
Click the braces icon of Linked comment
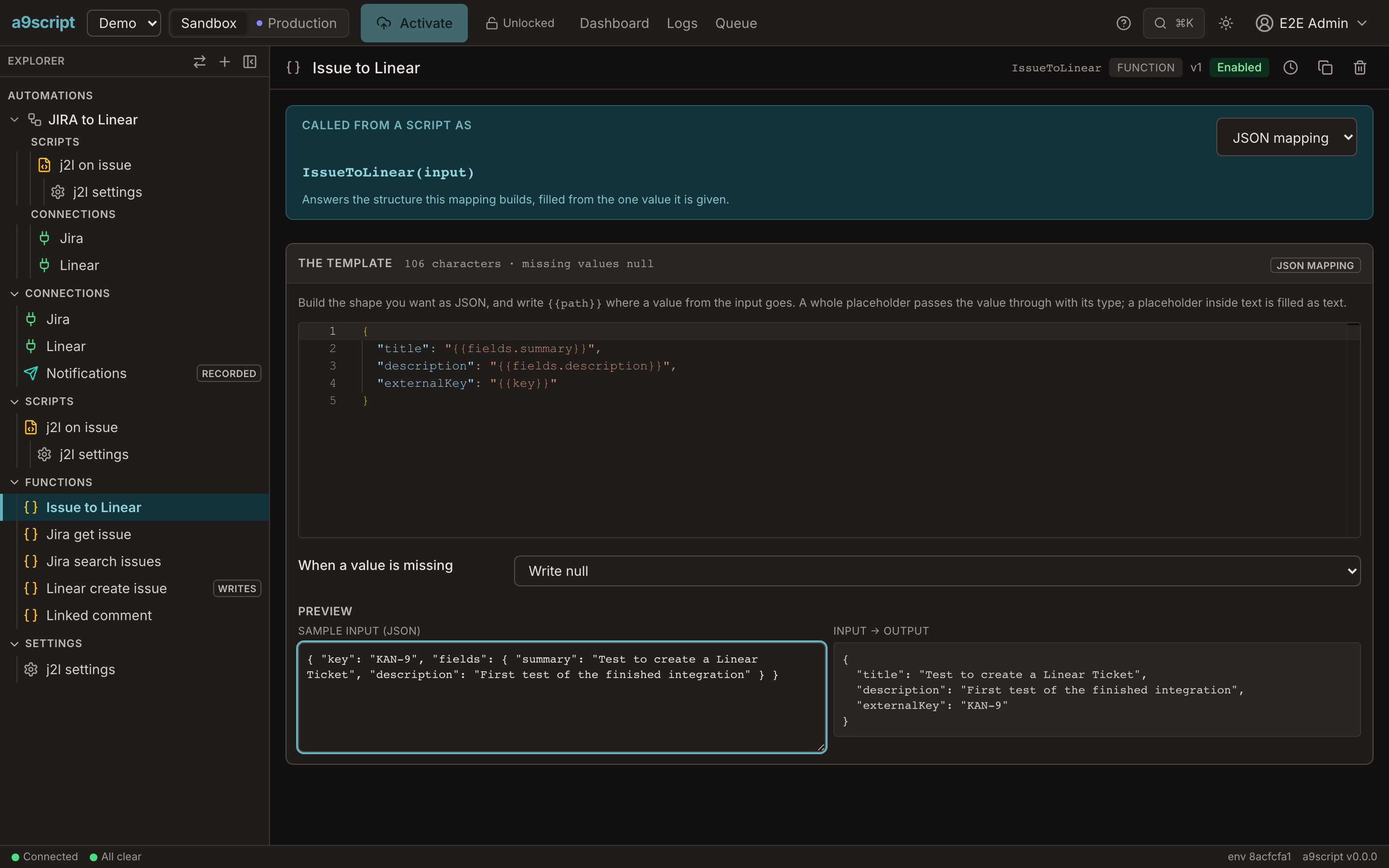pyautogui.click(x=31, y=615)
